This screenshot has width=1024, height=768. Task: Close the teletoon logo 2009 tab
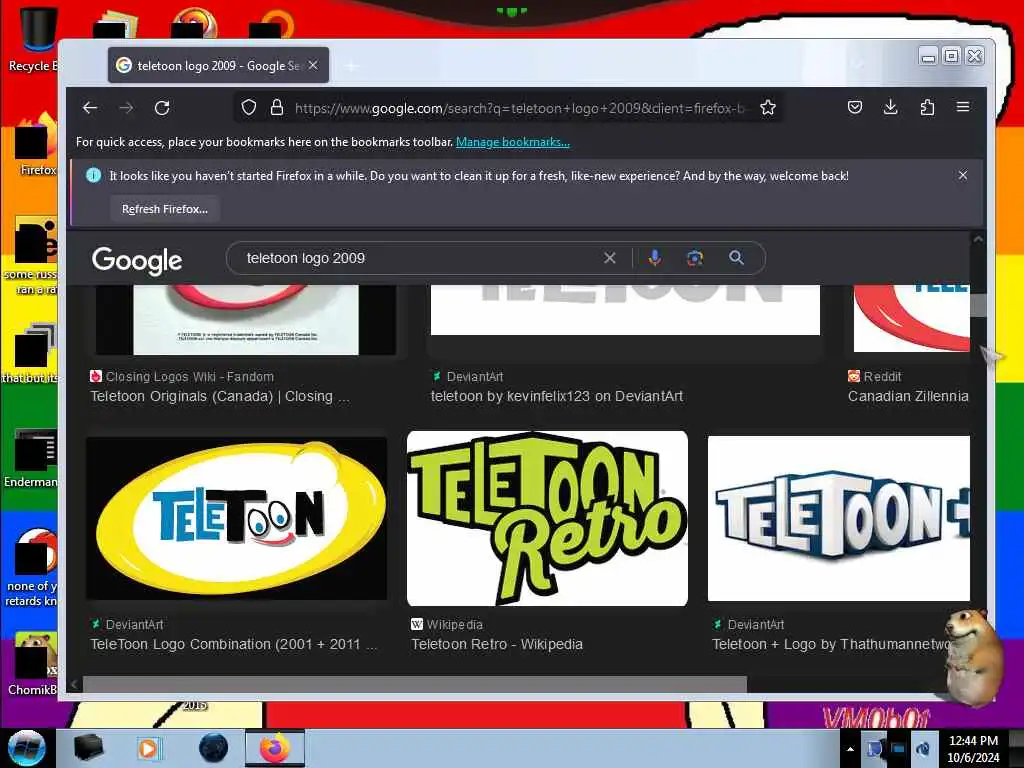pos(313,65)
